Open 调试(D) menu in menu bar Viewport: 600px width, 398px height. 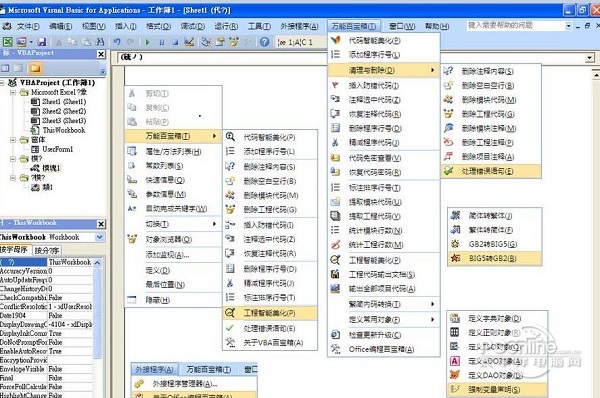192,26
